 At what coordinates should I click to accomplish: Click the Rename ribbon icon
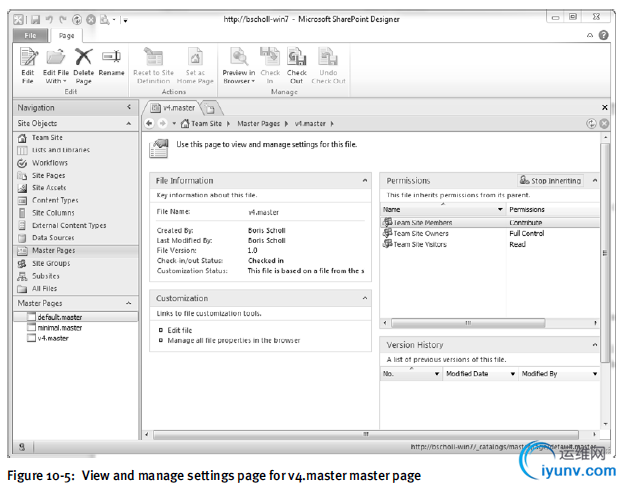tap(112, 62)
